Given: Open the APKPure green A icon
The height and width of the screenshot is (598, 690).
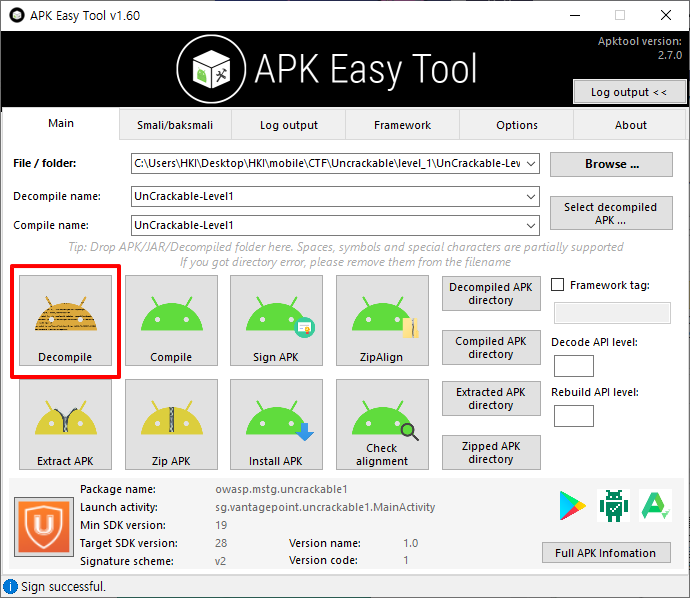Looking at the screenshot, I should tap(655, 506).
